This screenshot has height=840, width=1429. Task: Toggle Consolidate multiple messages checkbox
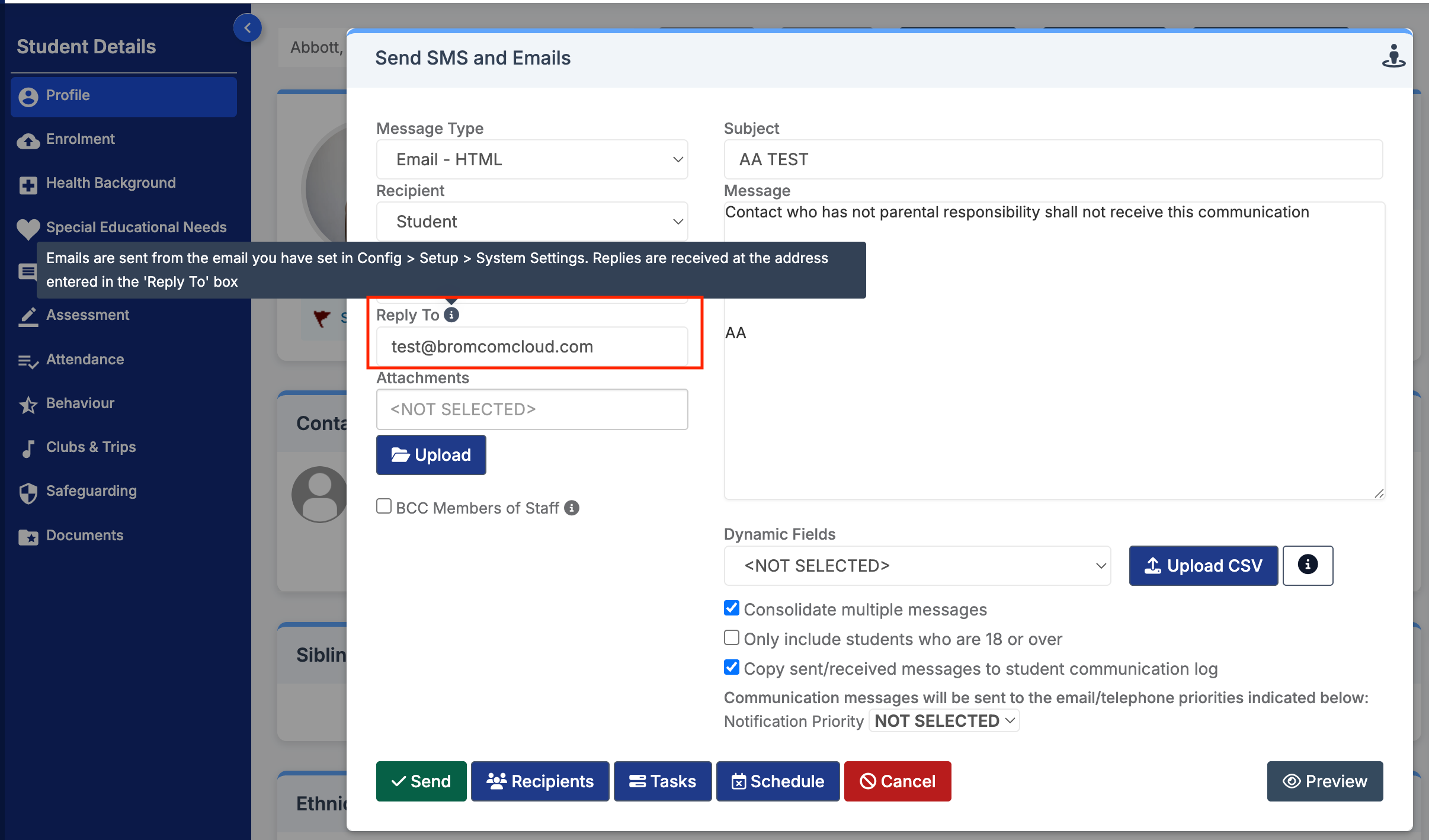pos(732,608)
